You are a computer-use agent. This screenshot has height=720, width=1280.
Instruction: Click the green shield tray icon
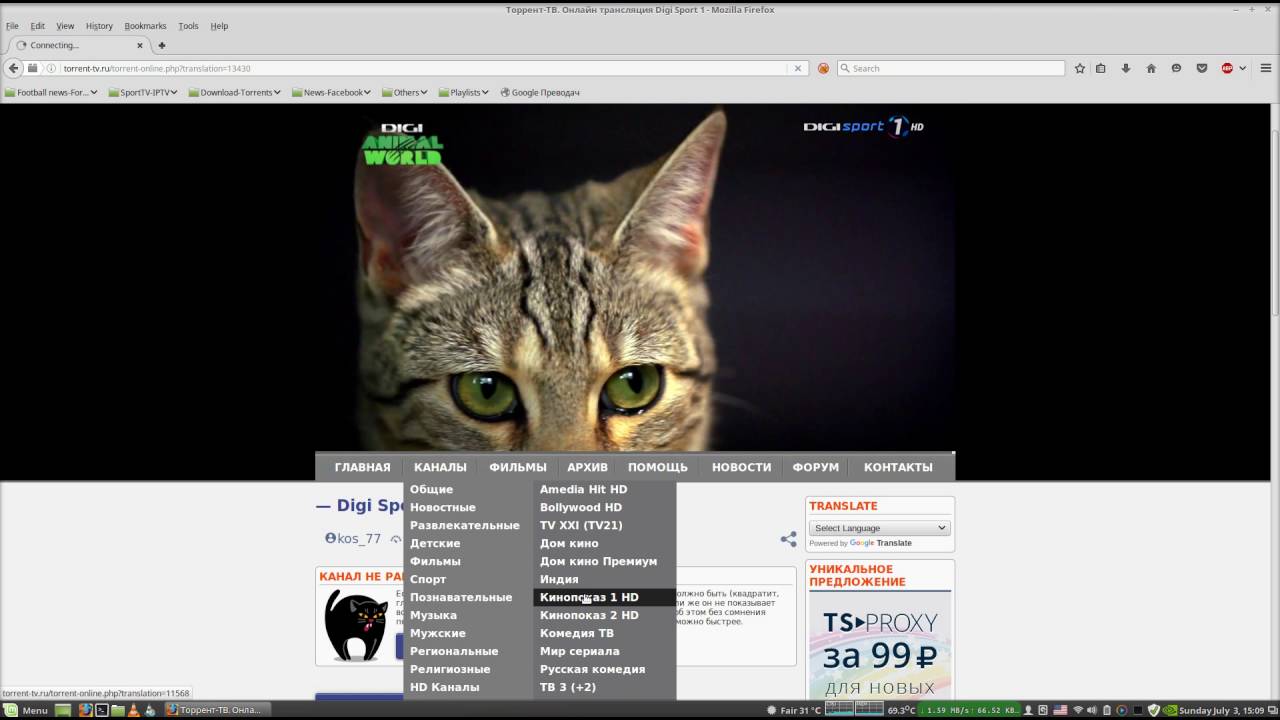1153,710
